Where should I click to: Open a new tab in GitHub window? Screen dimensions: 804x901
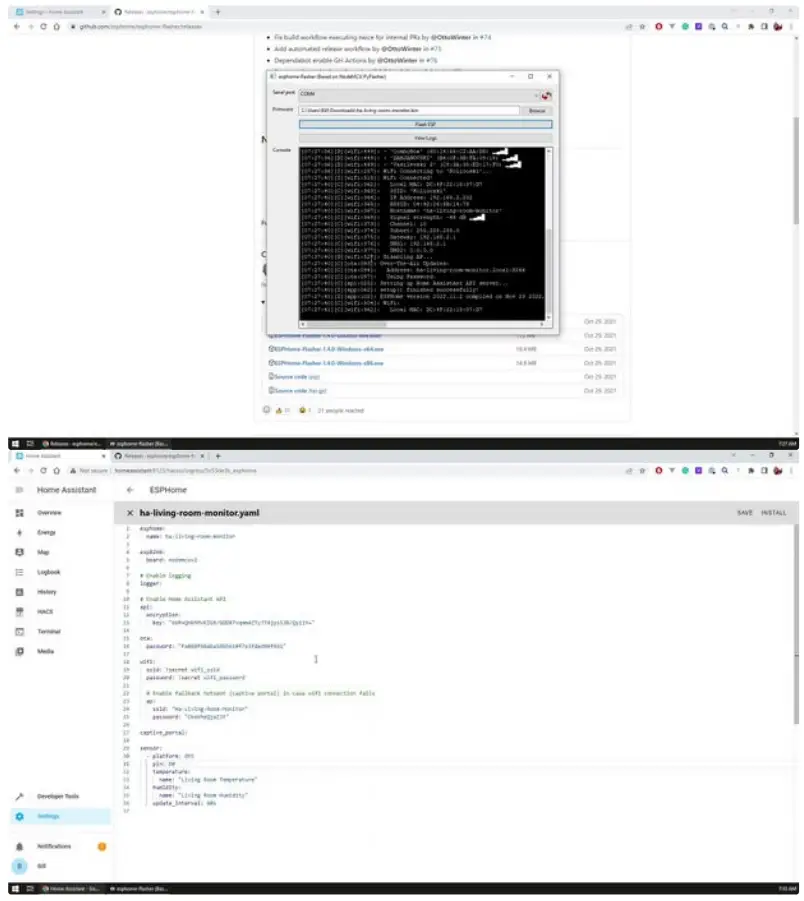[x=218, y=12]
